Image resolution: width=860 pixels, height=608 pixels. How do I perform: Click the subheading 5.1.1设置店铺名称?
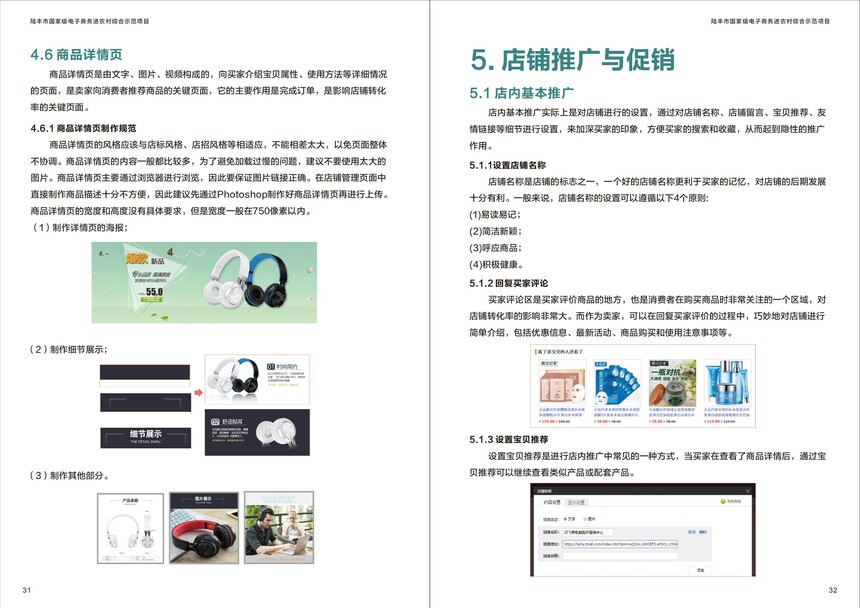point(507,165)
